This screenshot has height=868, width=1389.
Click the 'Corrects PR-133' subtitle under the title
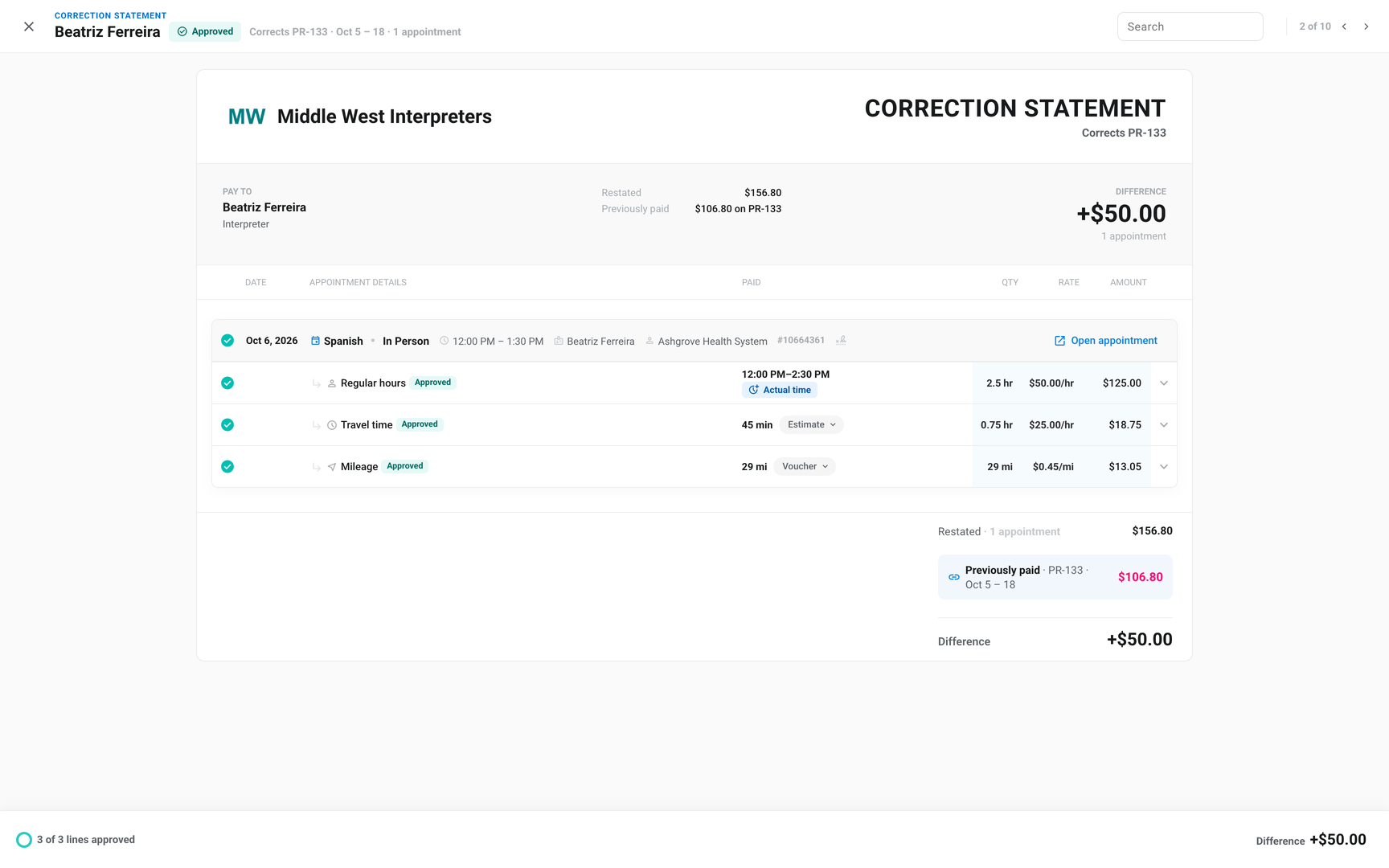tap(1124, 133)
